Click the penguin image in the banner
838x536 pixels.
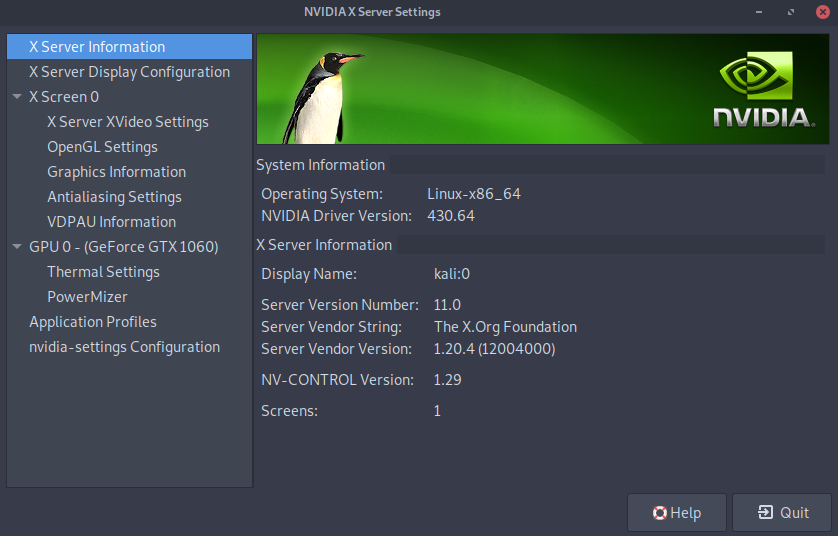(318, 94)
